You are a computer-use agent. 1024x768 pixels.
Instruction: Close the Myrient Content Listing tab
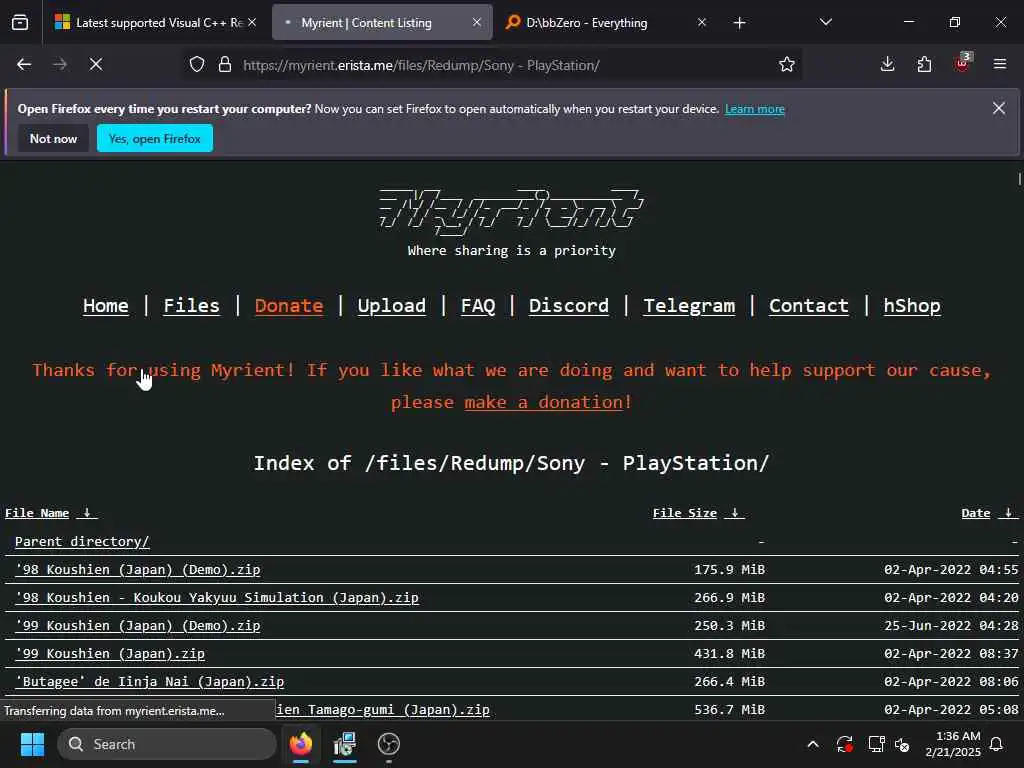click(x=477, y=22)
